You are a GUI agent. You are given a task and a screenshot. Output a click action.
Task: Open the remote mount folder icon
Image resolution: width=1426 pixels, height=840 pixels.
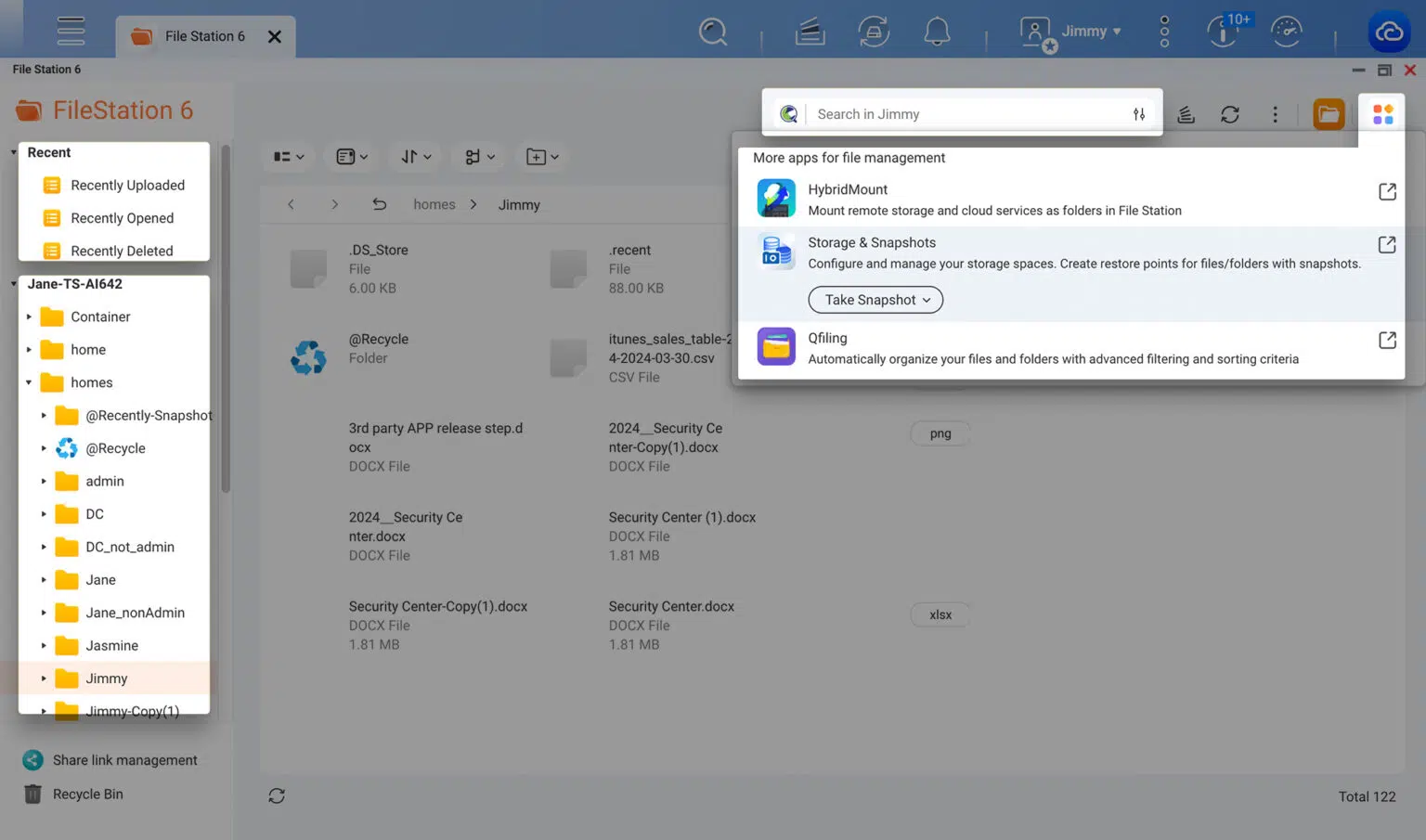tap(1329, 114)
